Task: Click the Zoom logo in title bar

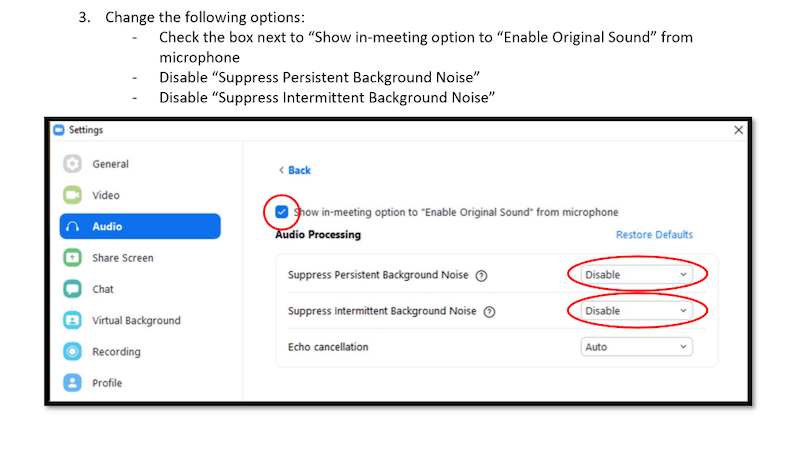Action: coord(59,130)
